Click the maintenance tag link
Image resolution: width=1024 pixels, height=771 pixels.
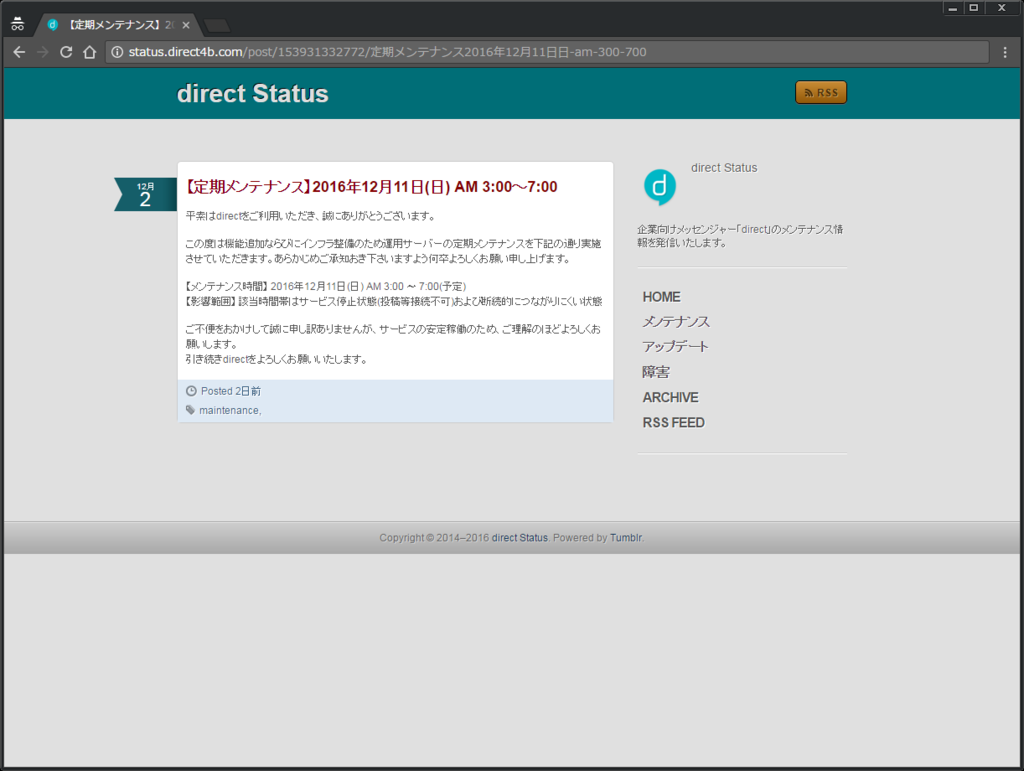click(229, 411)
